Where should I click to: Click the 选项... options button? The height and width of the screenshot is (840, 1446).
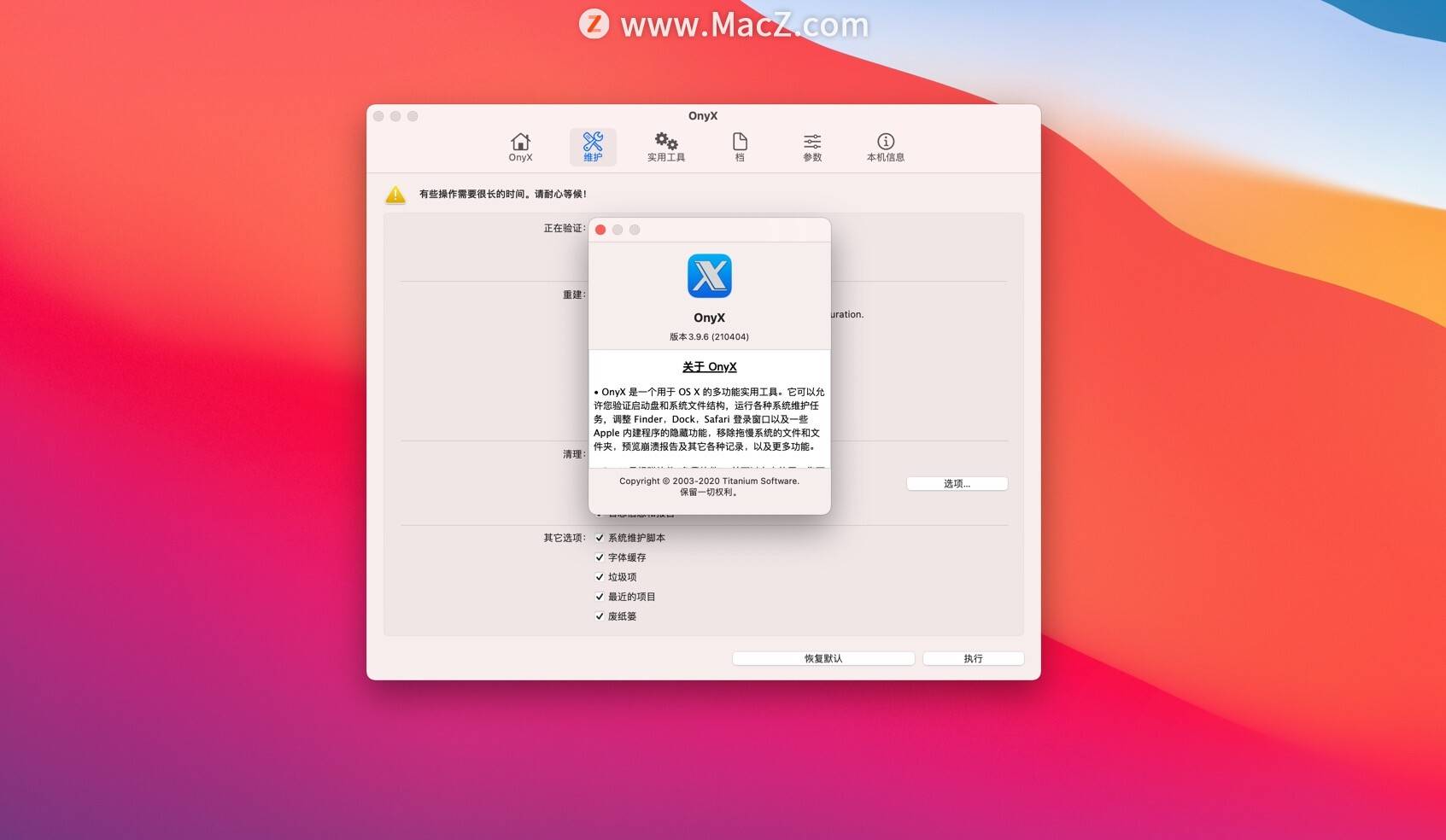coord(957,483)
